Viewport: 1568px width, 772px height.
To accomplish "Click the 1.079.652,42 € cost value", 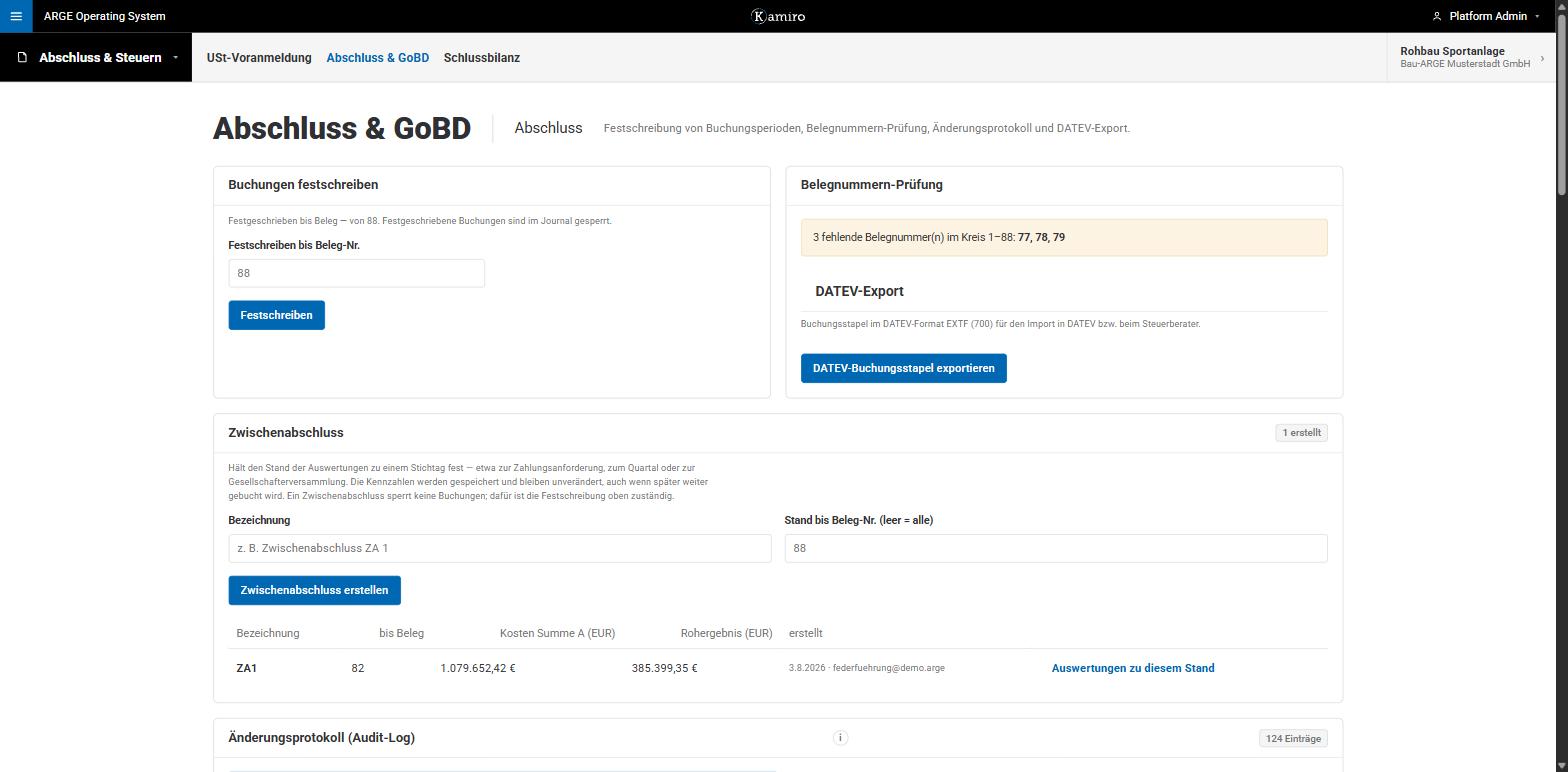I will (x=478, y=668).
